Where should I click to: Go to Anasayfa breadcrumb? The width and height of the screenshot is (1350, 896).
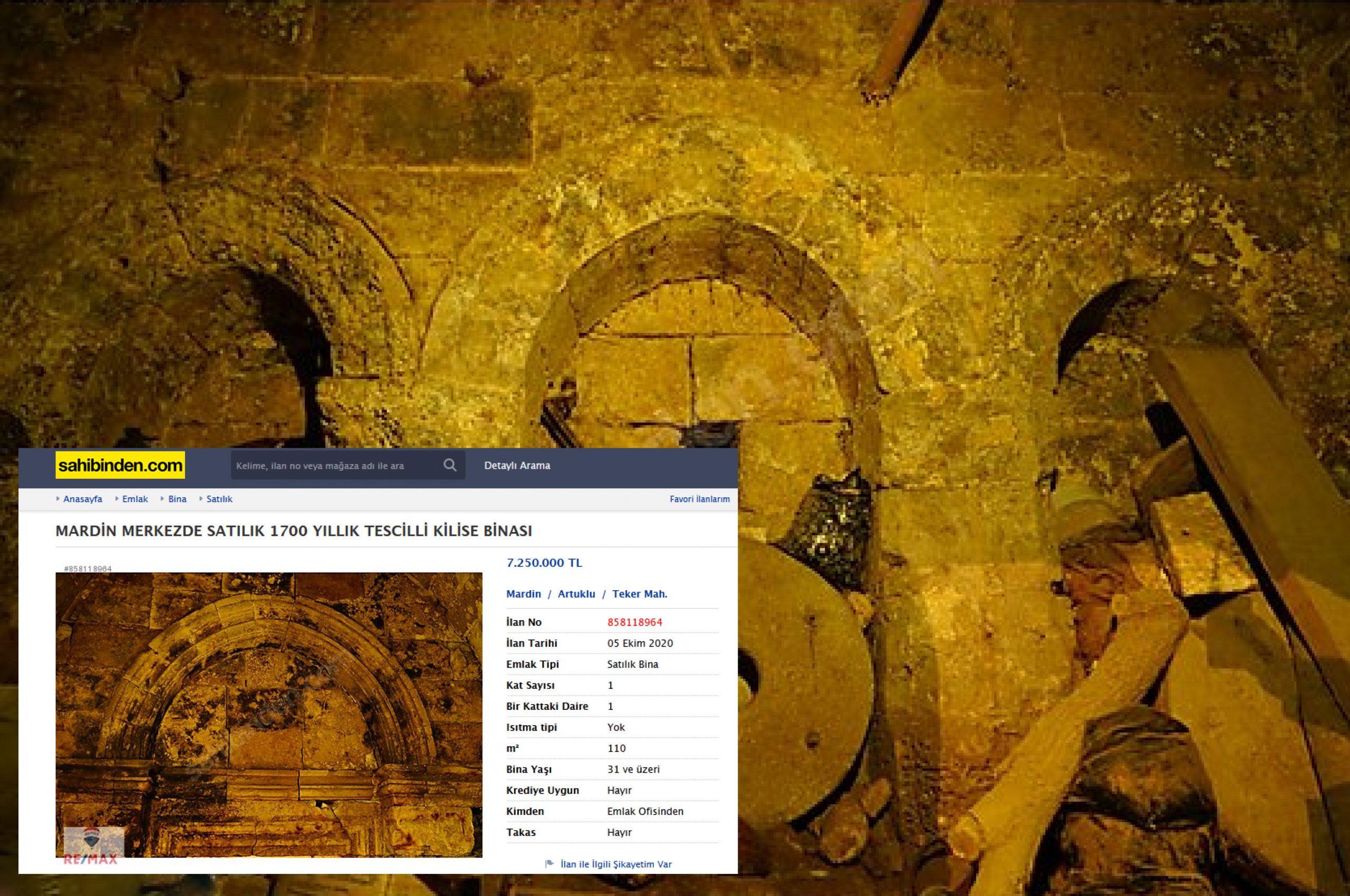(x=82, y=499)
